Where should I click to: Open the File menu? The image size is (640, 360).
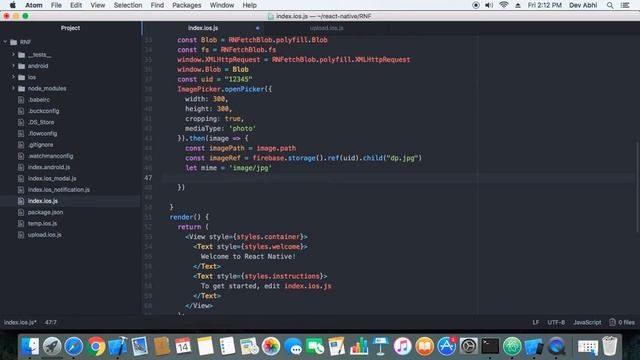tap(56, 5)
